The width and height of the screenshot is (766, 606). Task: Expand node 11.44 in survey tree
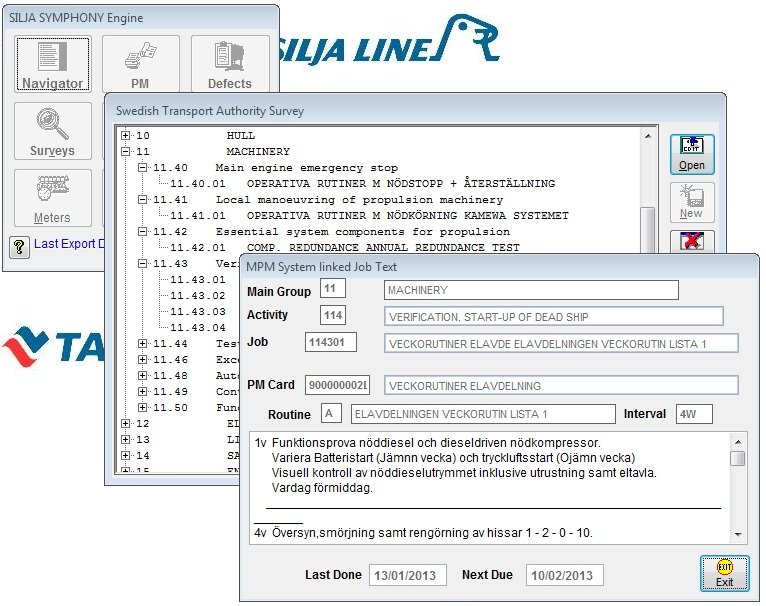143,344
